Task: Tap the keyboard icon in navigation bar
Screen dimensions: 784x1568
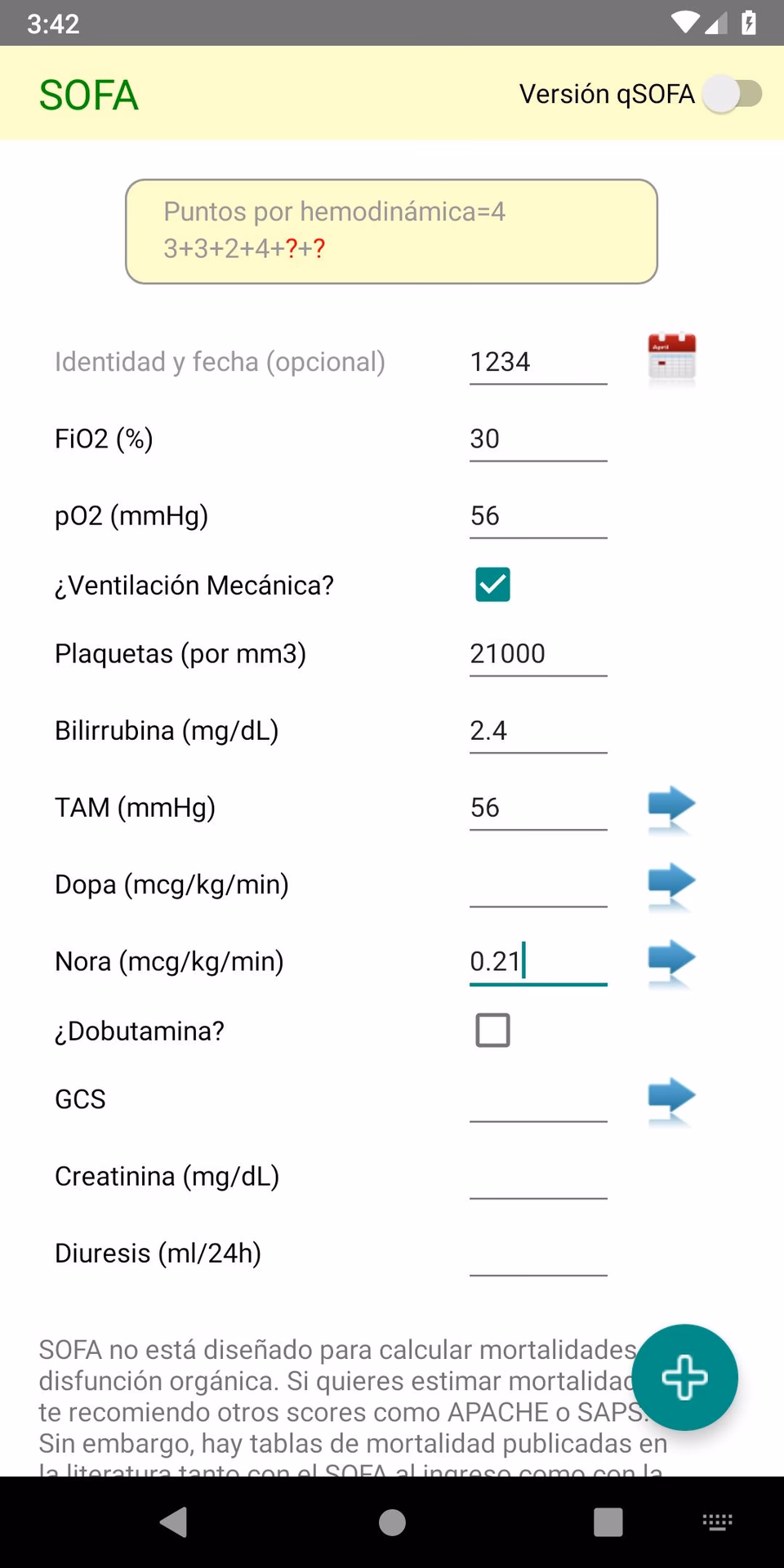Action: pyautogui.click(x=716, y=1521)
